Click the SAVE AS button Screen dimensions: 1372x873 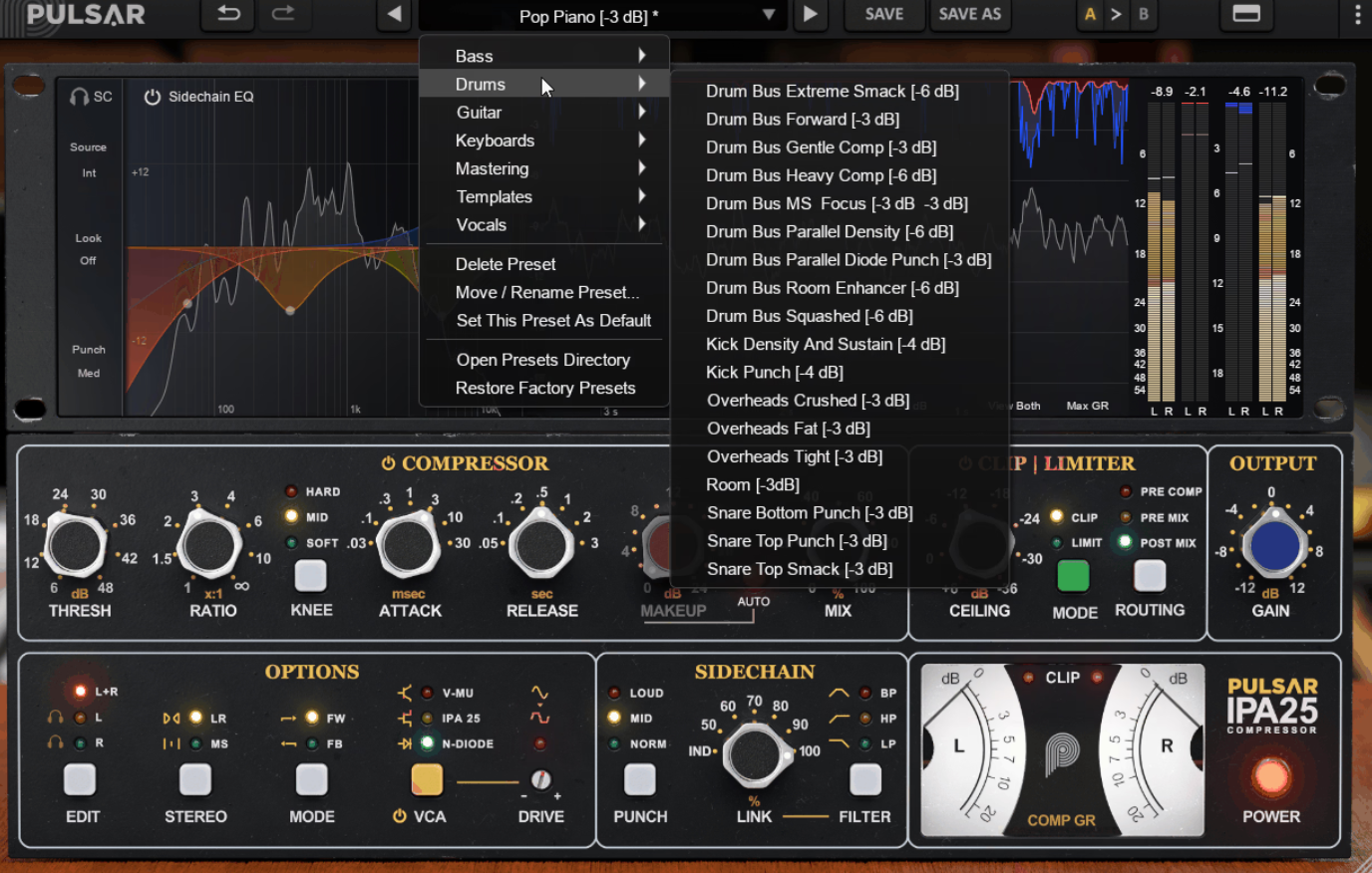(970, 14)
